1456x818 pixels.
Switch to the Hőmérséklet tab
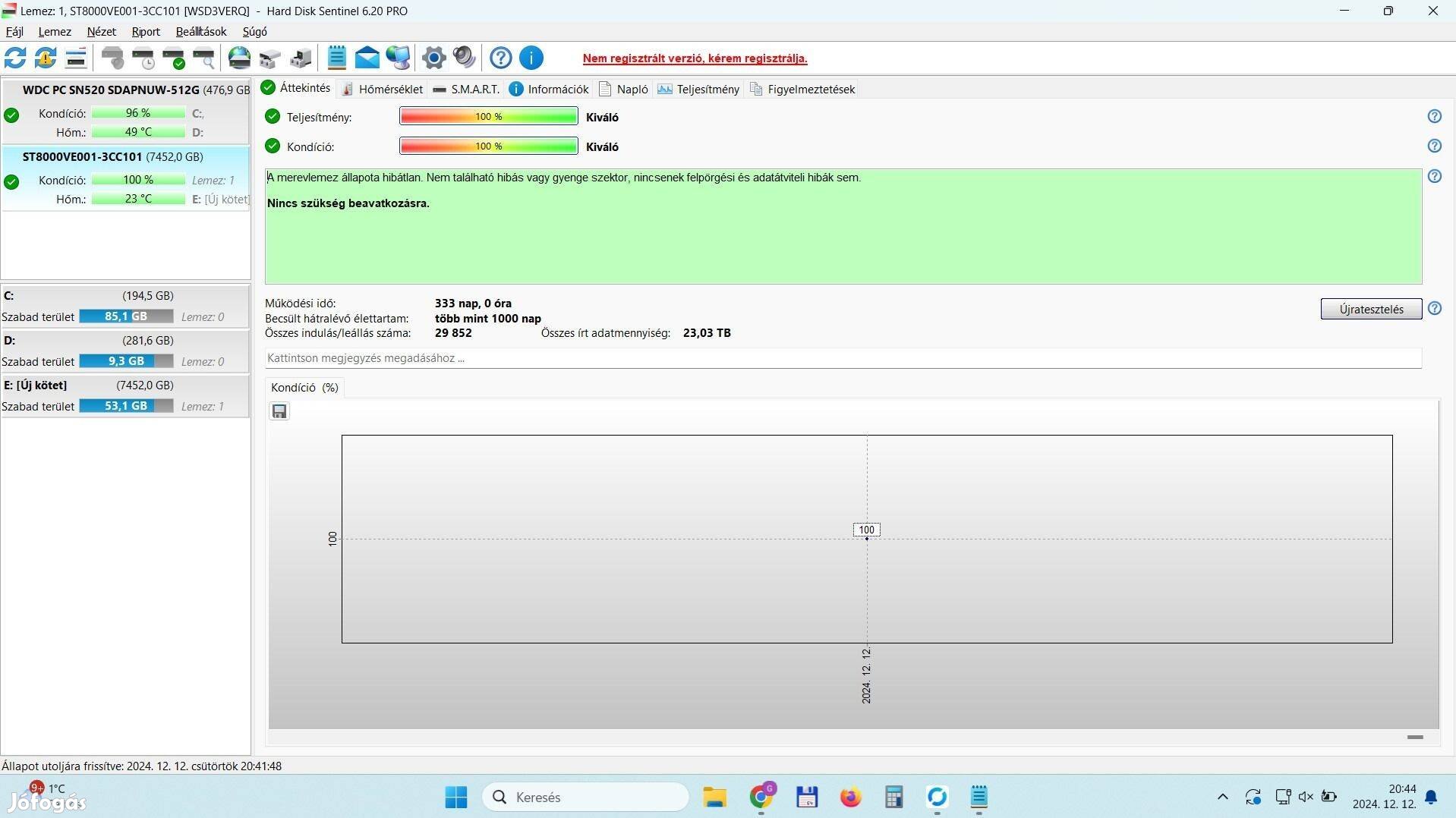coord(382,89)
